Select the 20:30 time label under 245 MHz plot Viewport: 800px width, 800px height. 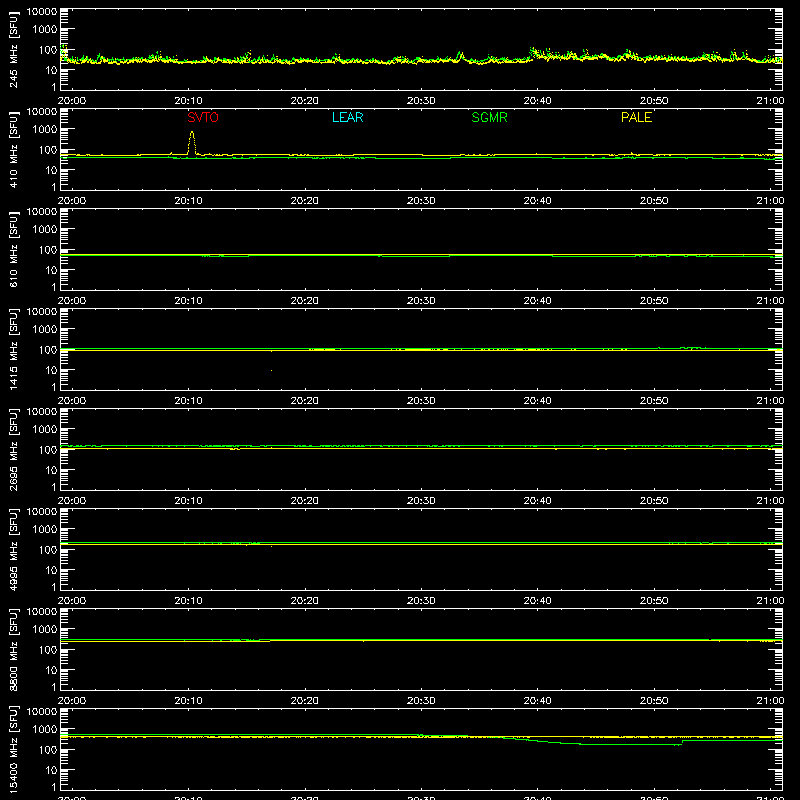(x=421, y=101)
